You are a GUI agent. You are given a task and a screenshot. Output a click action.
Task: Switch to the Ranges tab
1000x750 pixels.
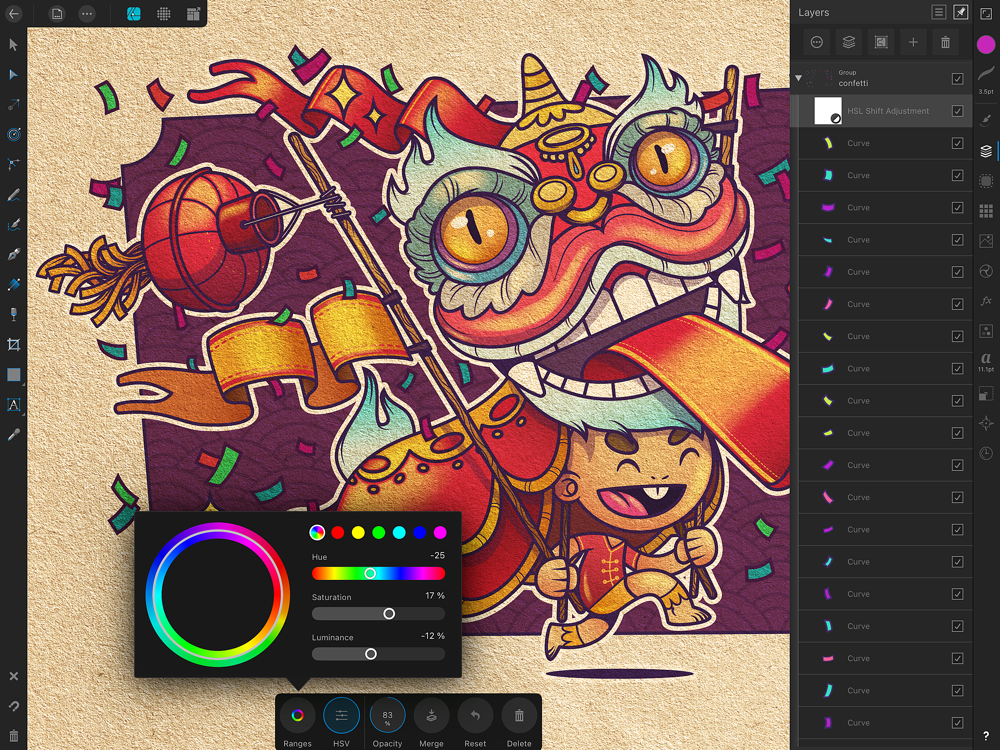[297, 722]
